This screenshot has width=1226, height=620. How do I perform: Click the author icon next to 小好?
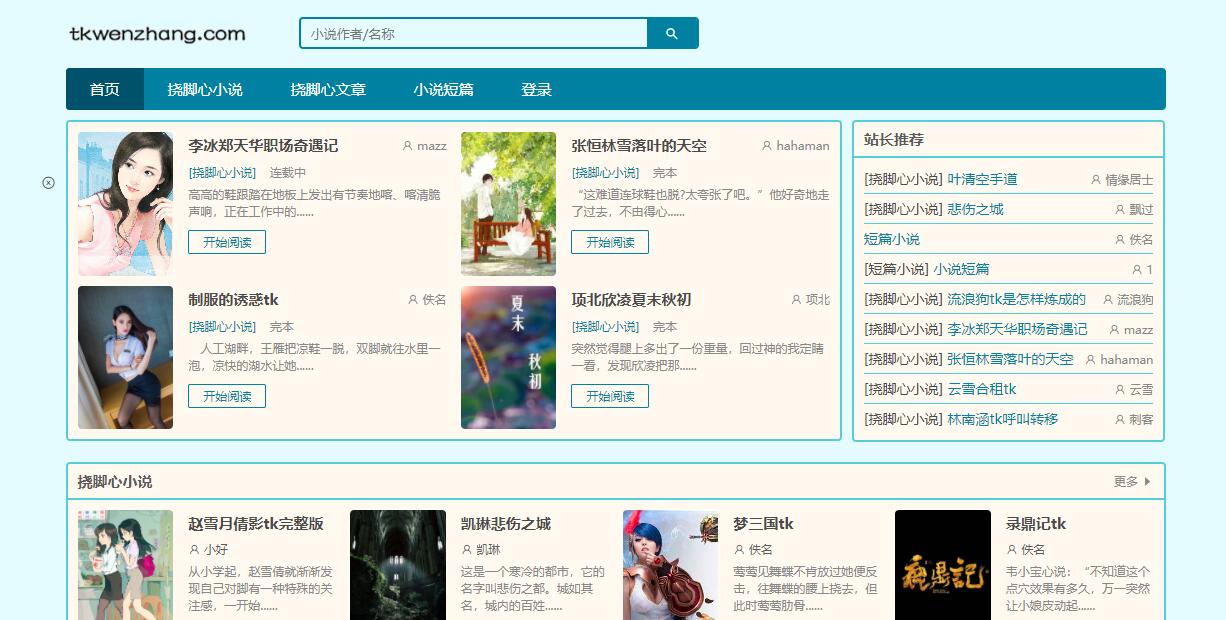(194, 550)
